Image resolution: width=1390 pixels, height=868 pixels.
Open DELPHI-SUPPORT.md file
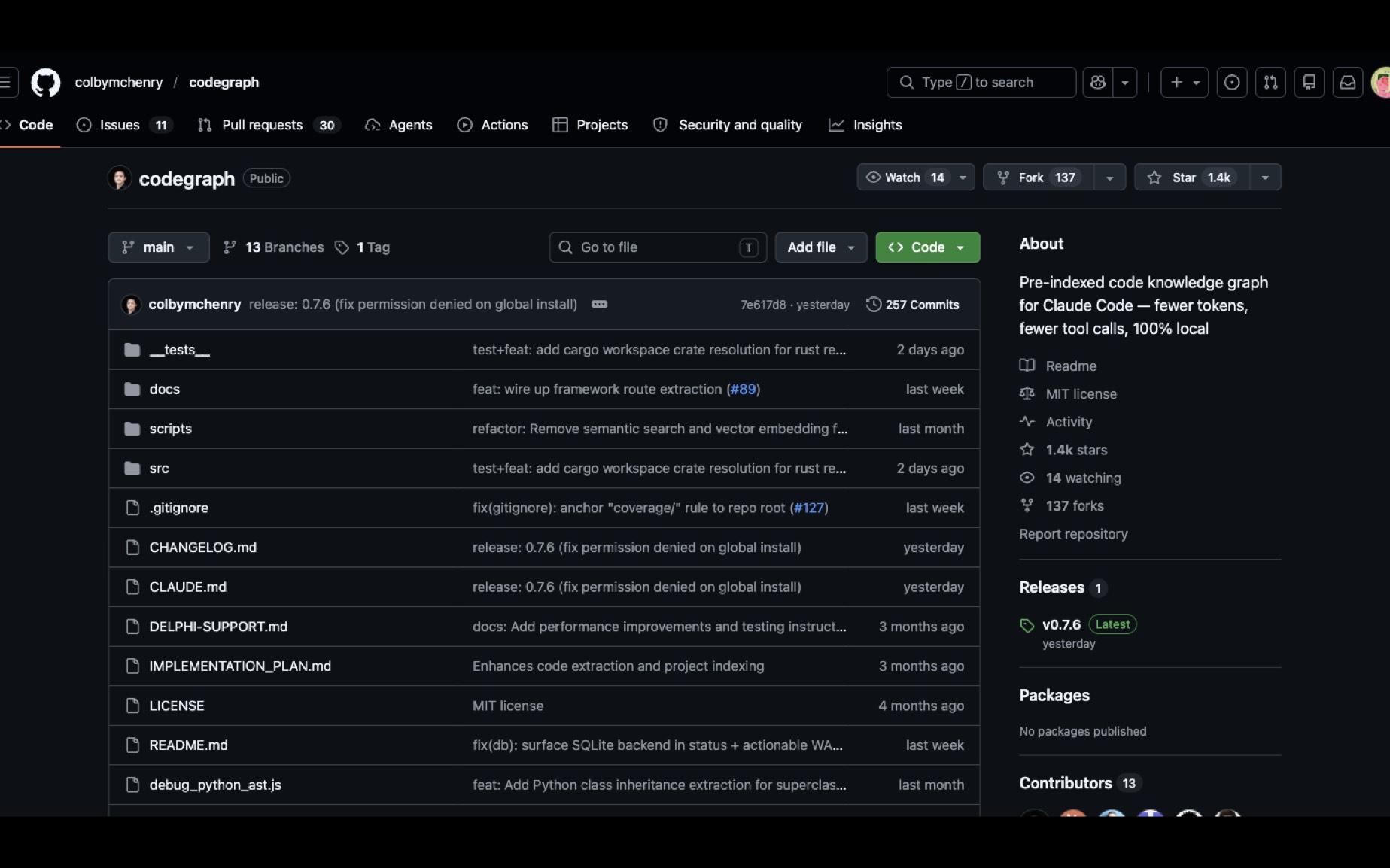pos(219,627)
